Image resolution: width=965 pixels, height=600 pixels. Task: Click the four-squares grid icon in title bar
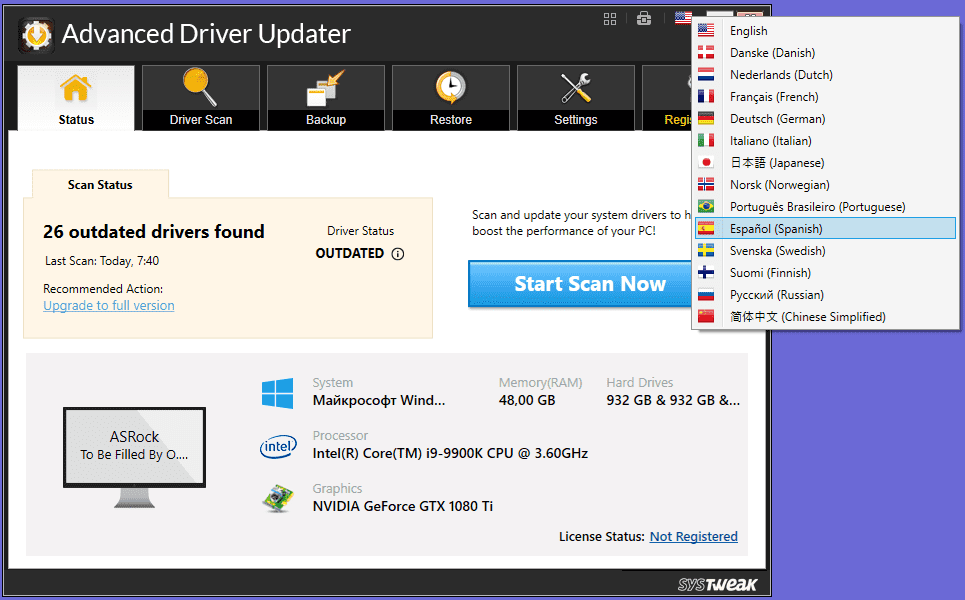tap(610, 19)
